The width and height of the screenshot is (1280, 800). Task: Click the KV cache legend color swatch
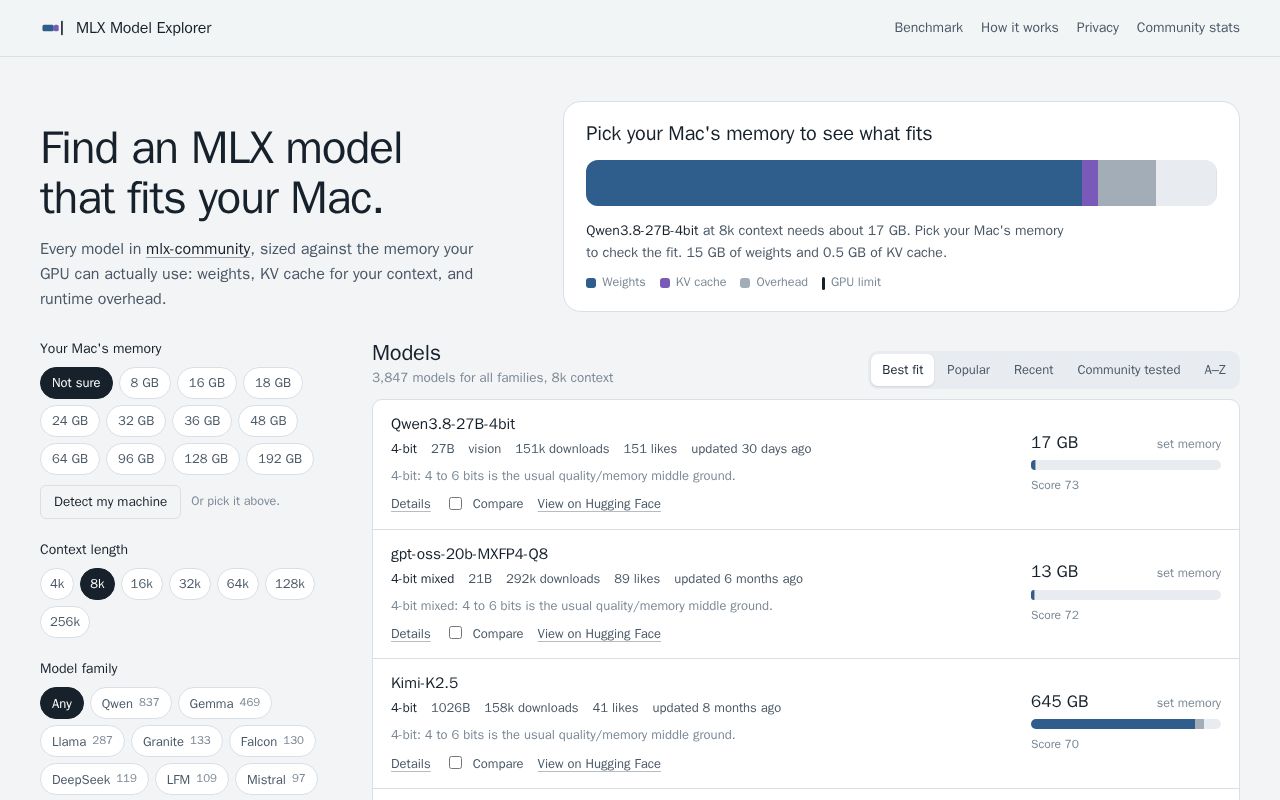point(665,283)
